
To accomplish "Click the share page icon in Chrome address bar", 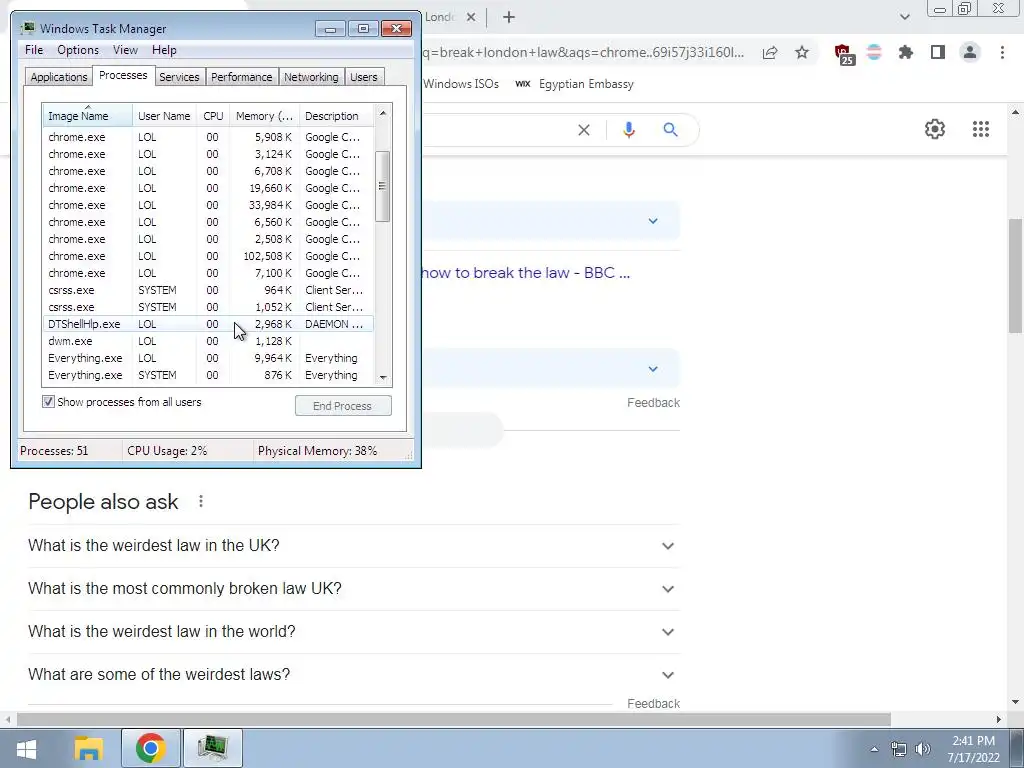I will point(770,53).
